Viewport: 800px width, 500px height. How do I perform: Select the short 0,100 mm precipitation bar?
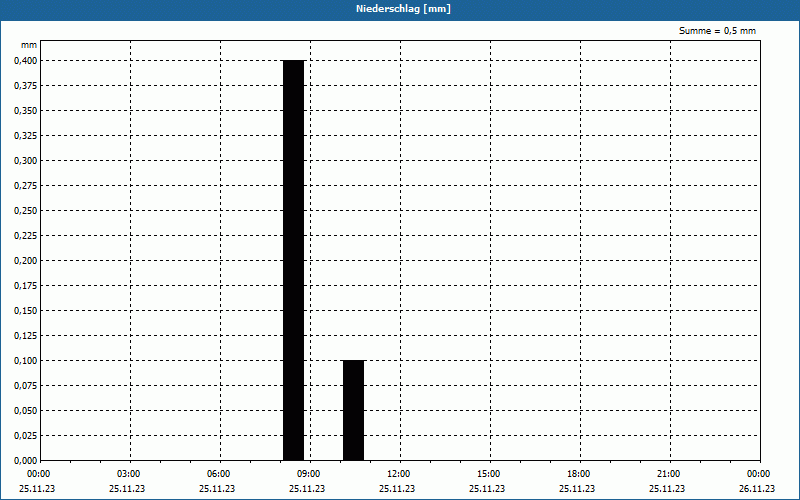pyautogui.click(x=353, y=410)
